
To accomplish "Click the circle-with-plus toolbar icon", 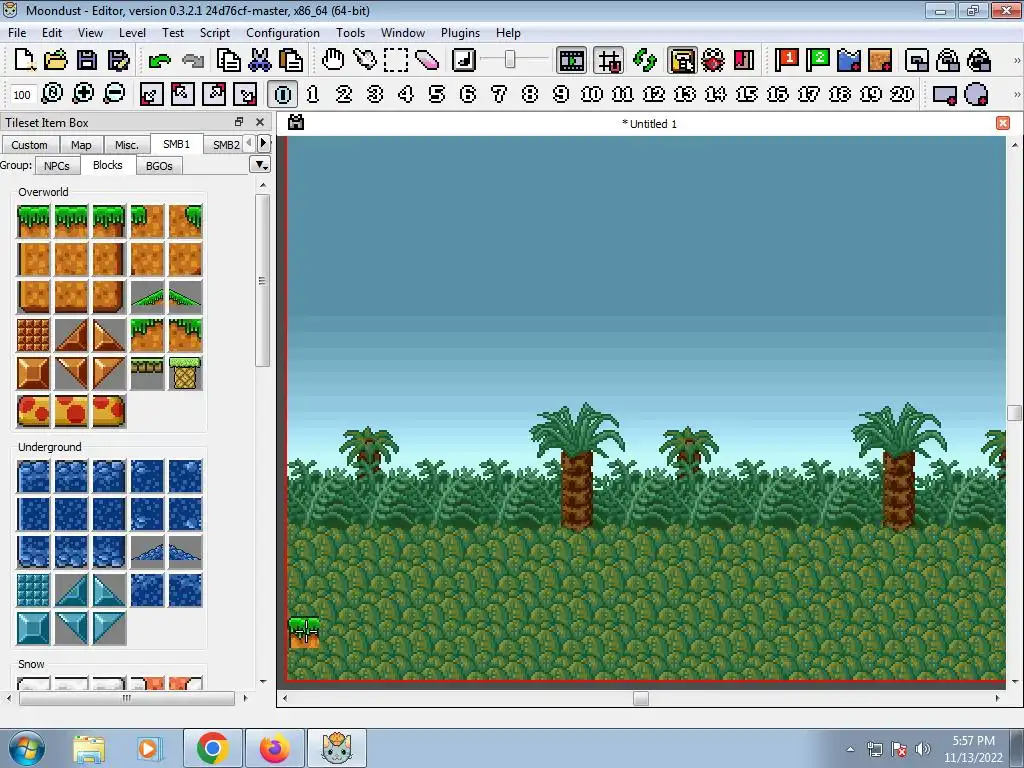I will (x=976, y=94).
